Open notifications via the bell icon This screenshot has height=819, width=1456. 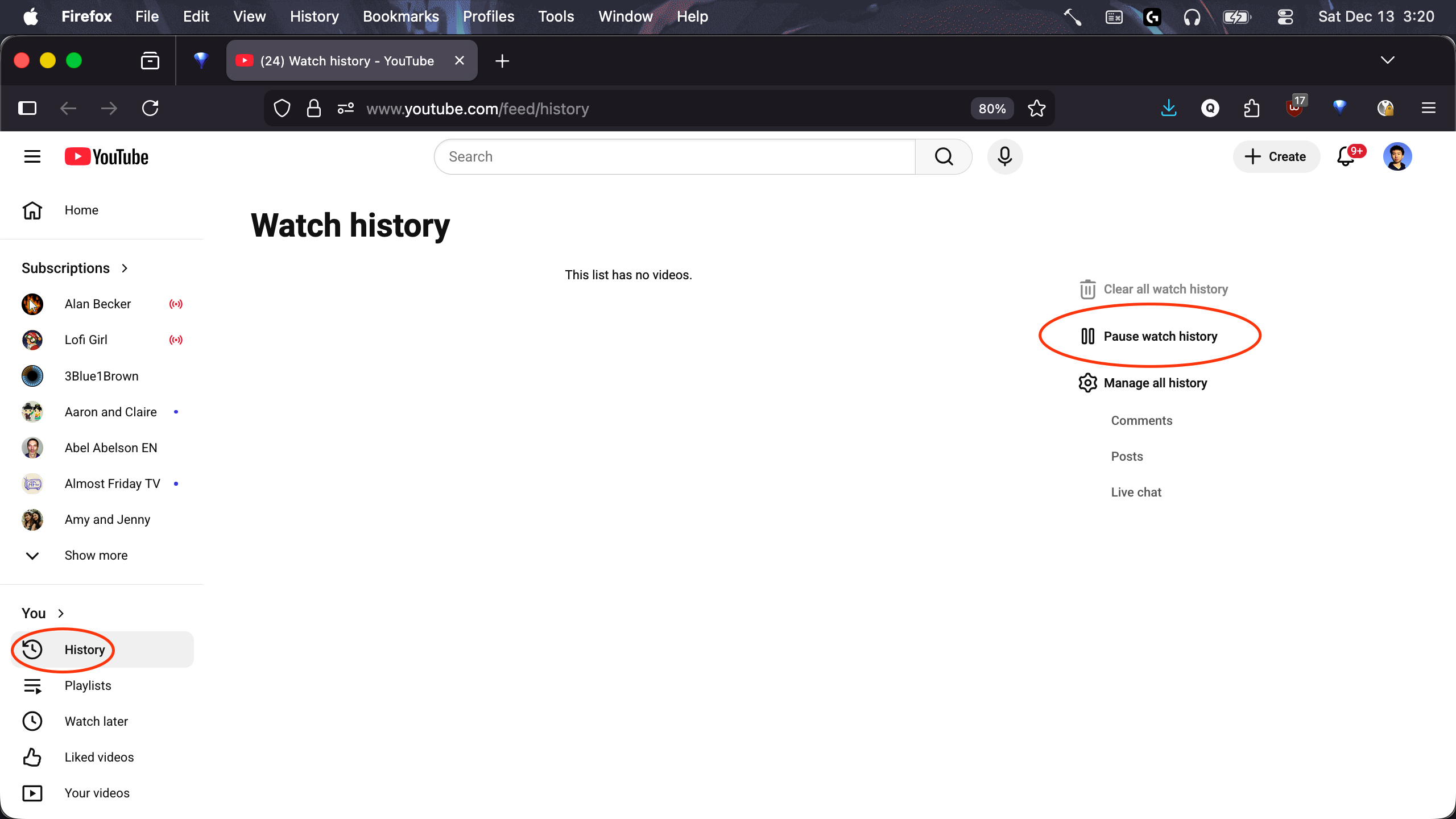pyautogui.click(x=1345, y=156)
